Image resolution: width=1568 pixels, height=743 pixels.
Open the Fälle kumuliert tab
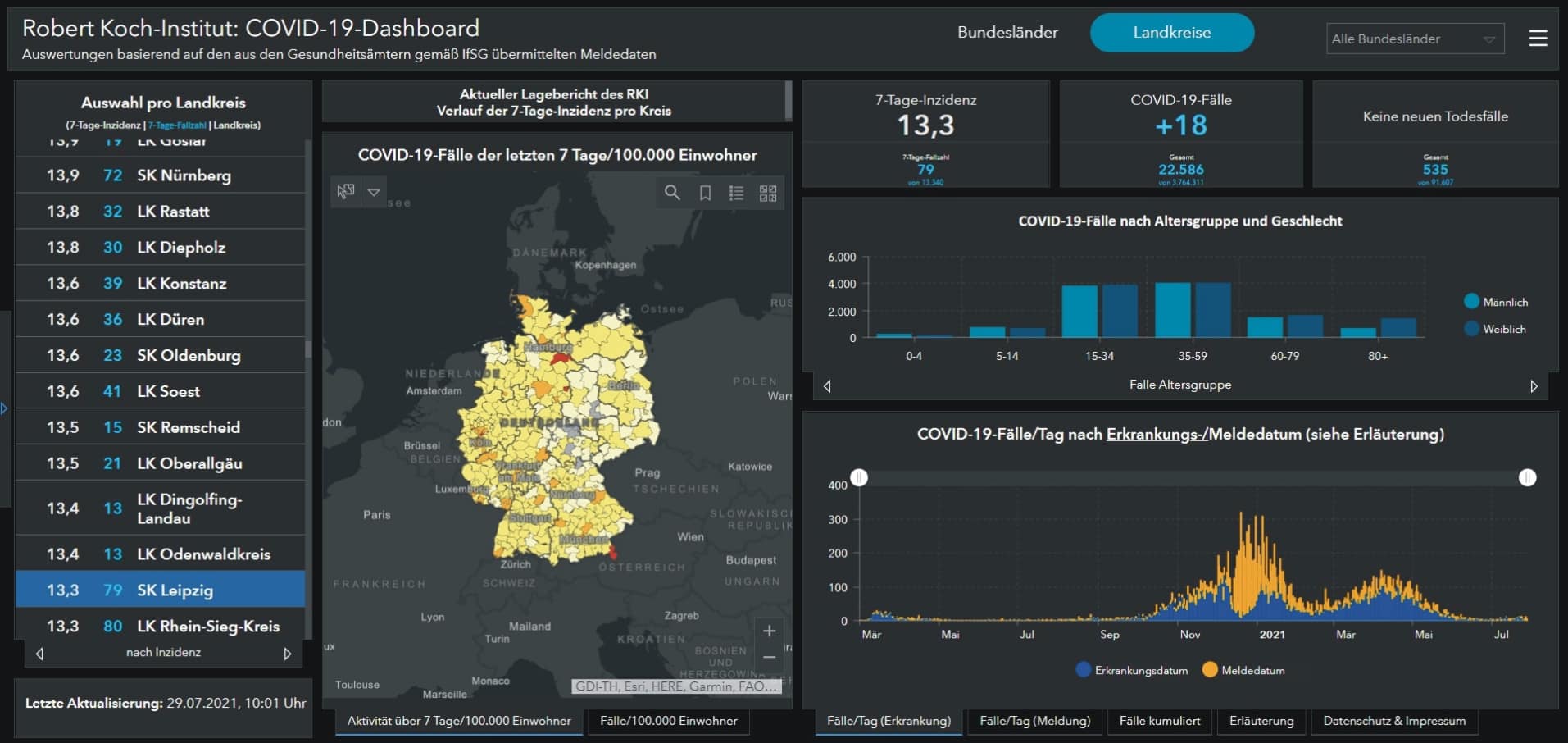click(x=1159, y=721)
